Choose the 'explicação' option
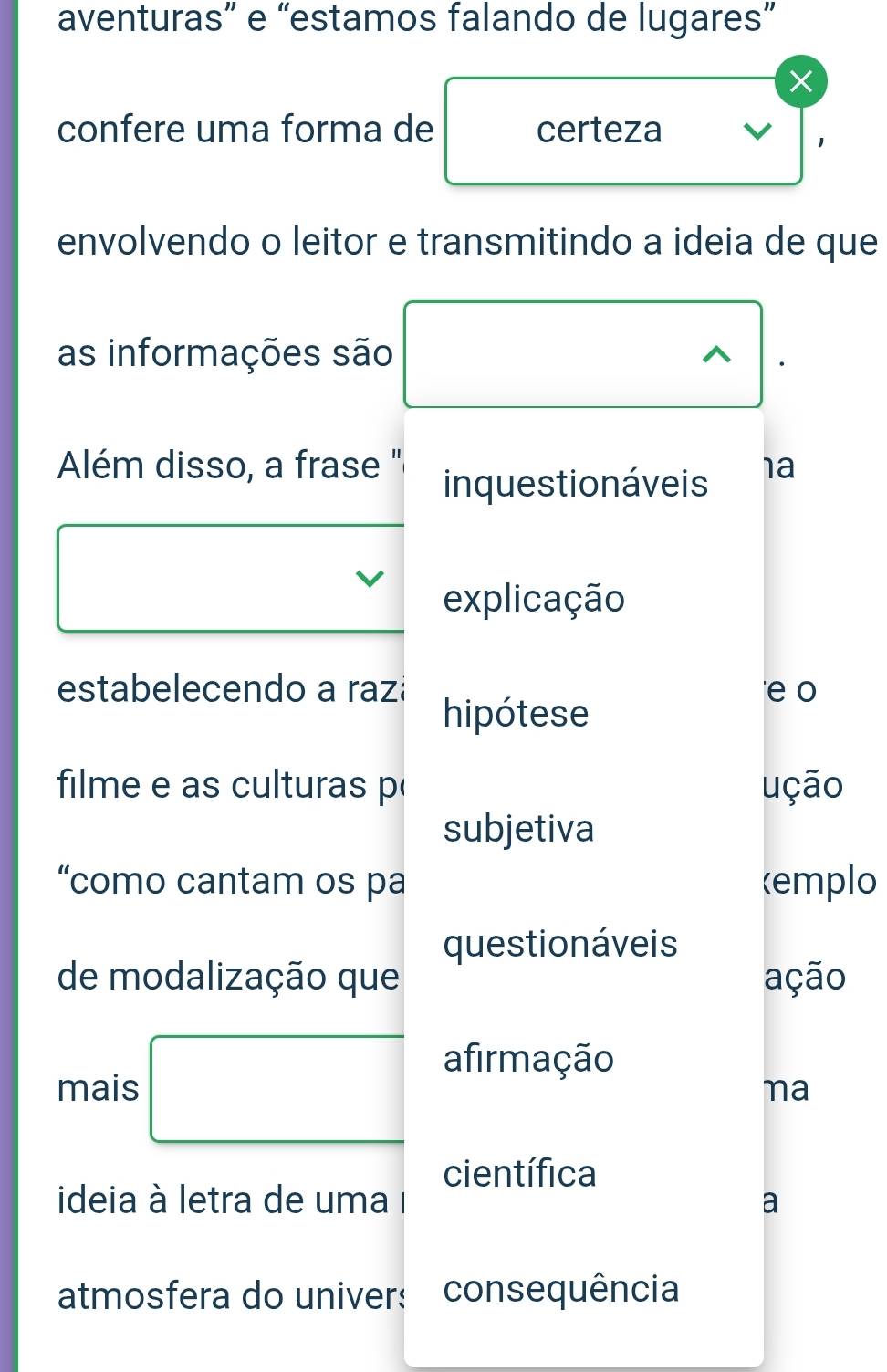This screenshot has width=887, height=1372. pyautogui.click(x=534, y=599)
